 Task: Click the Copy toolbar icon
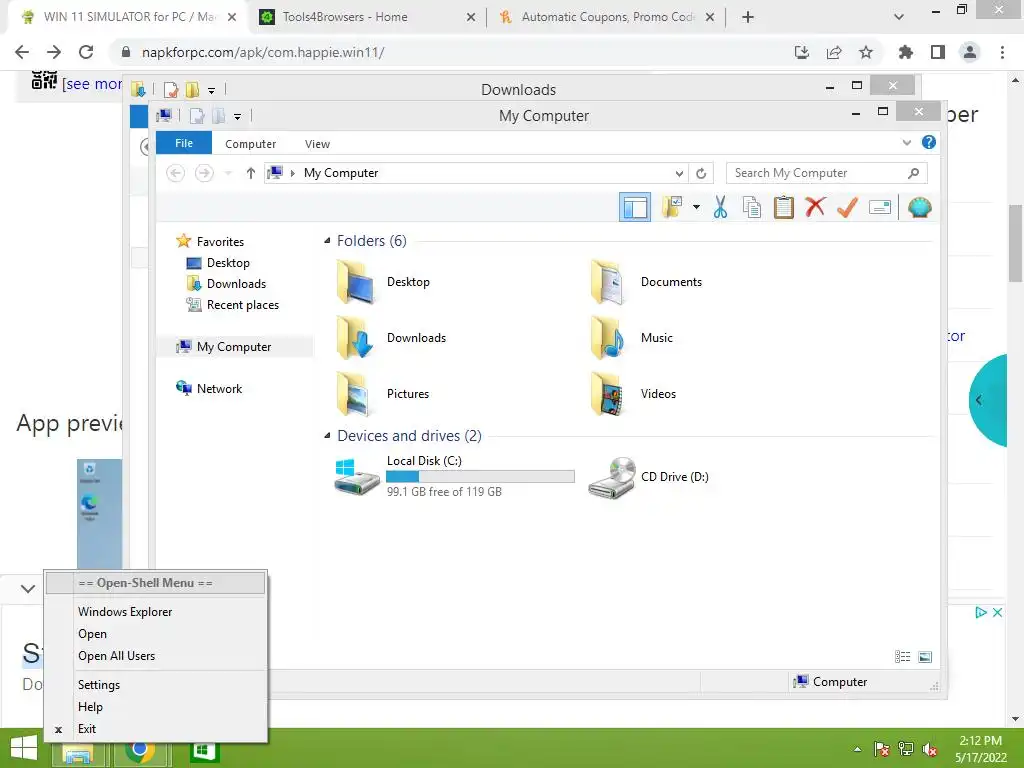coord(752,208)
